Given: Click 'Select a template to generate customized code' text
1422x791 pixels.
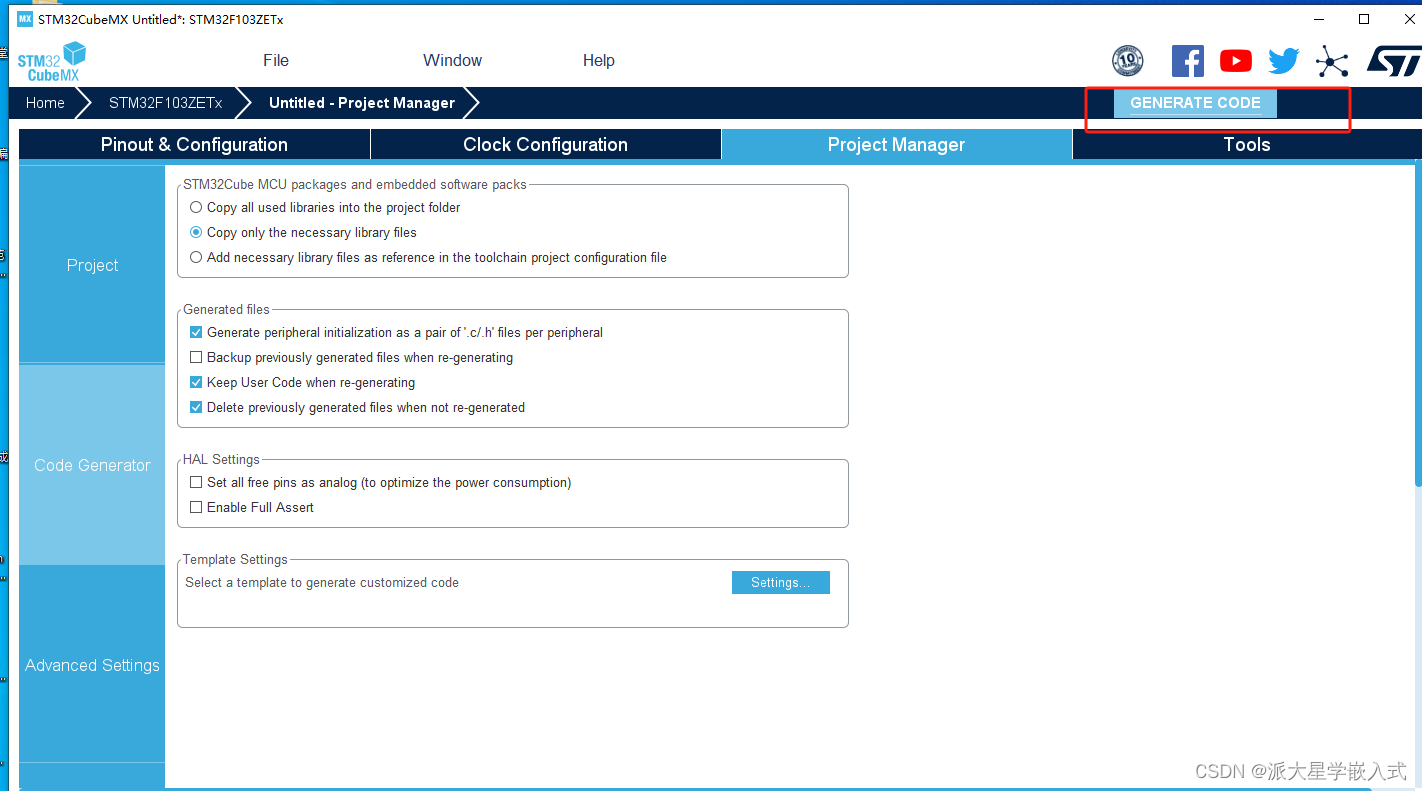Looking at the screenshot, I should coord(322,583).
